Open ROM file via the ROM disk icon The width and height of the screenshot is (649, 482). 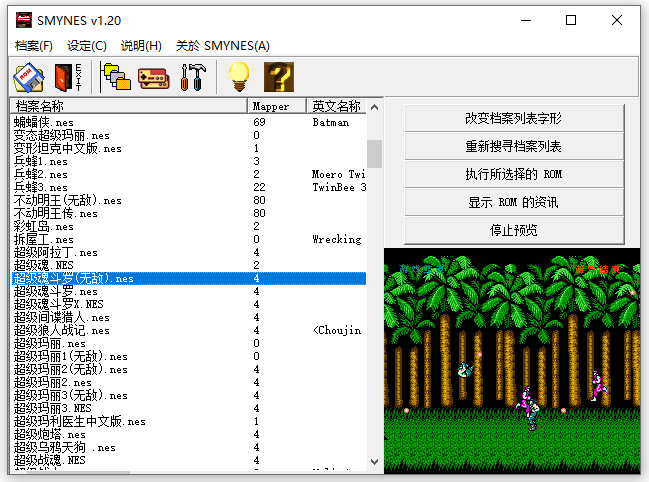[29, 77]
